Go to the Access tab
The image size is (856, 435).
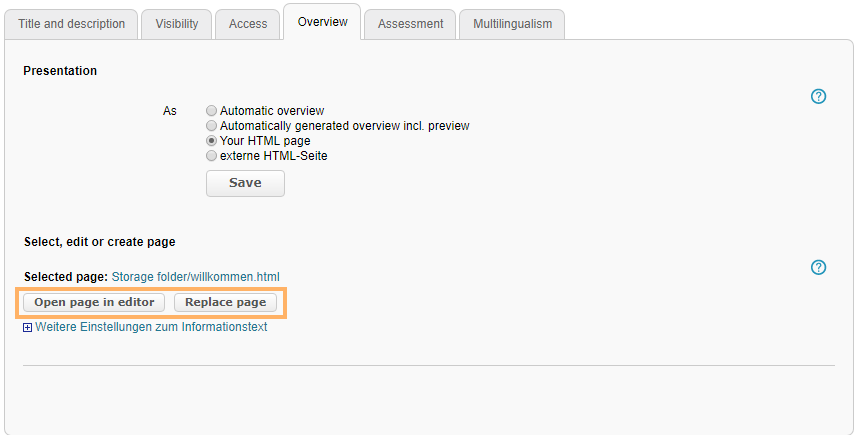(x=248, y=24)
